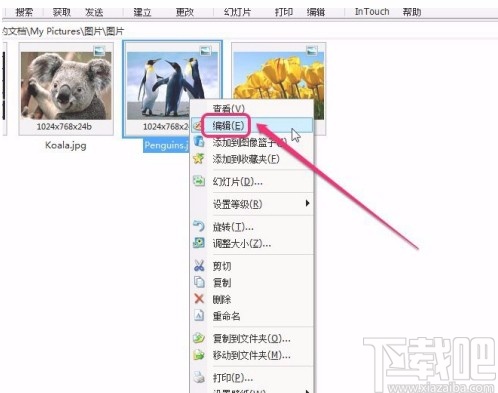Open the InTouch toolbar item
Screen dimensions: 498x393
[372, 12]
